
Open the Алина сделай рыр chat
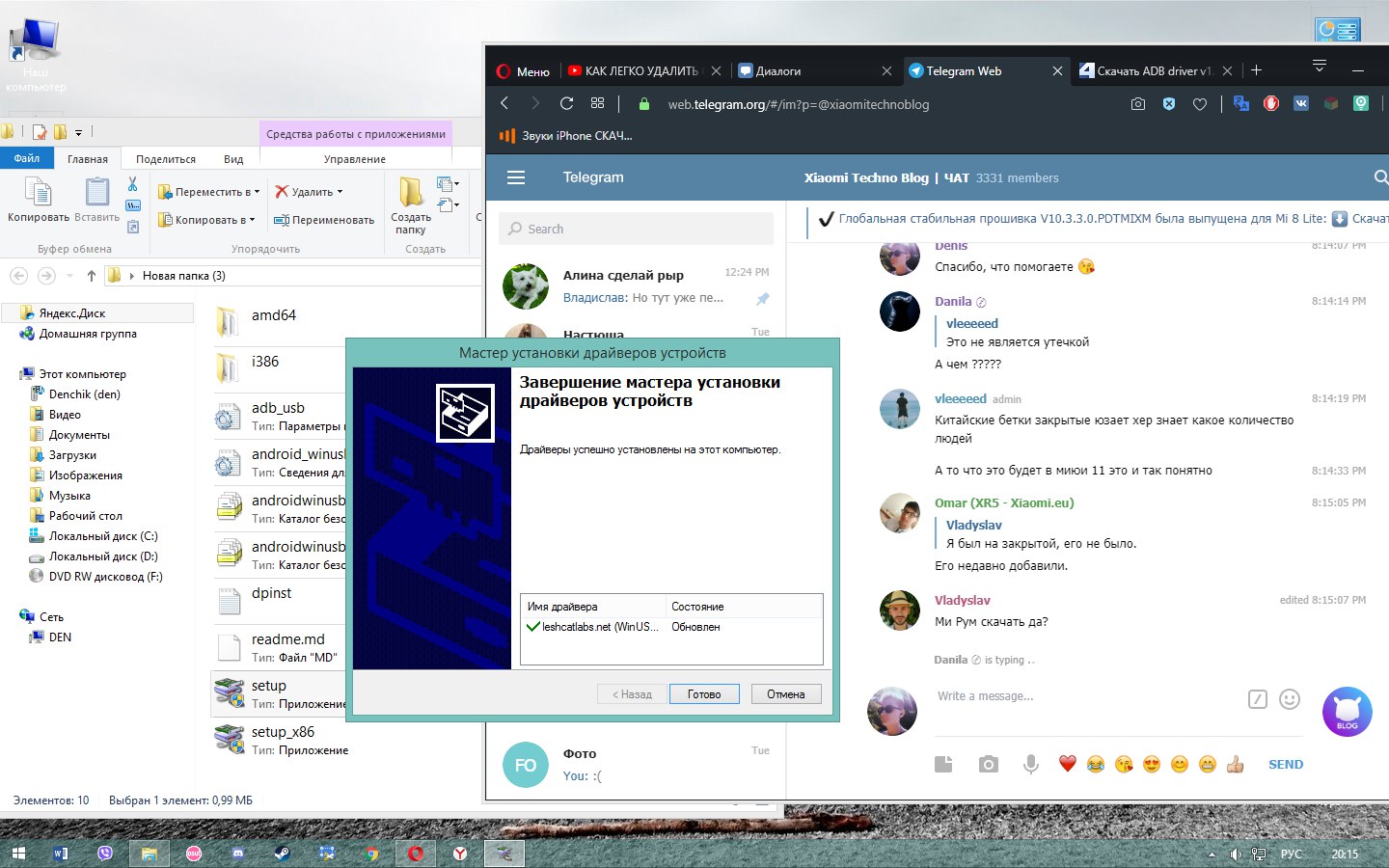point(637,286)
